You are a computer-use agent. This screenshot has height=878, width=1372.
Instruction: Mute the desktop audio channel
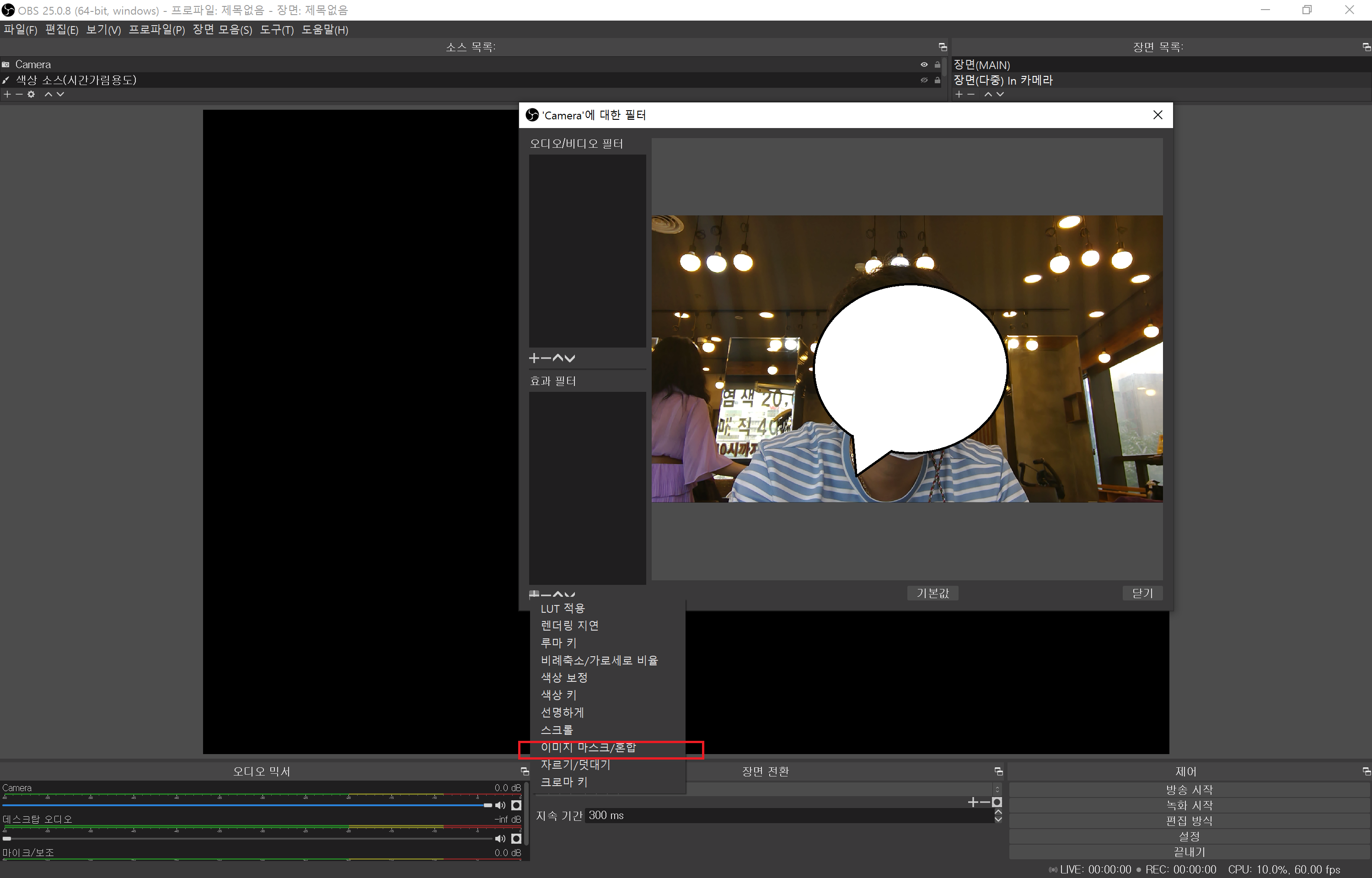(500, 838)
